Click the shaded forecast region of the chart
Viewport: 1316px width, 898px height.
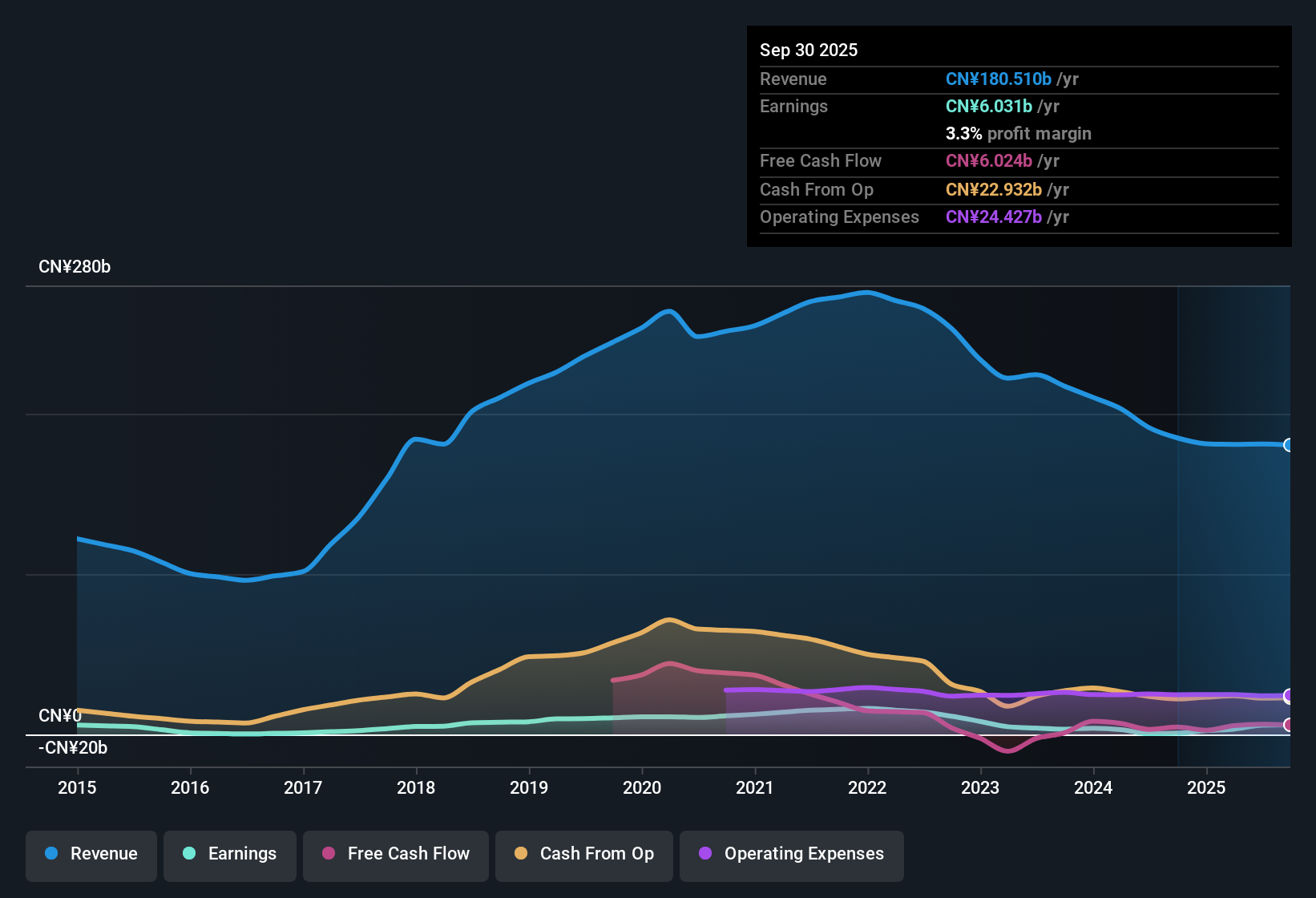1234,521
